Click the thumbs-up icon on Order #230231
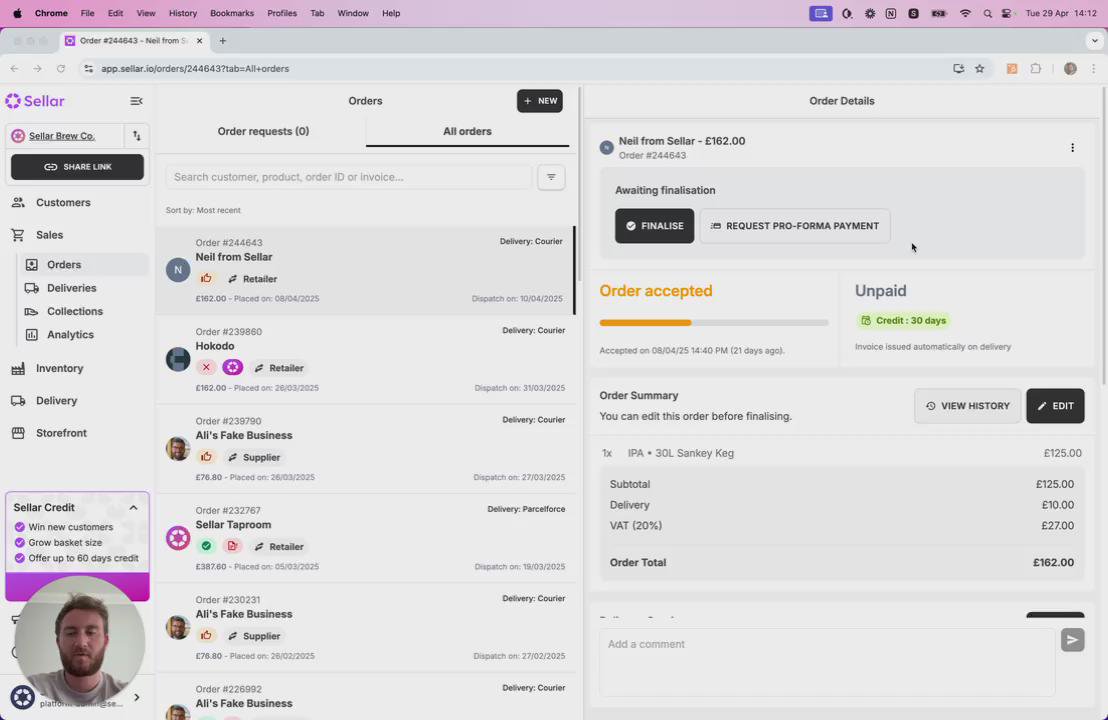1108x720 pixels. click(x=206, y=636)
